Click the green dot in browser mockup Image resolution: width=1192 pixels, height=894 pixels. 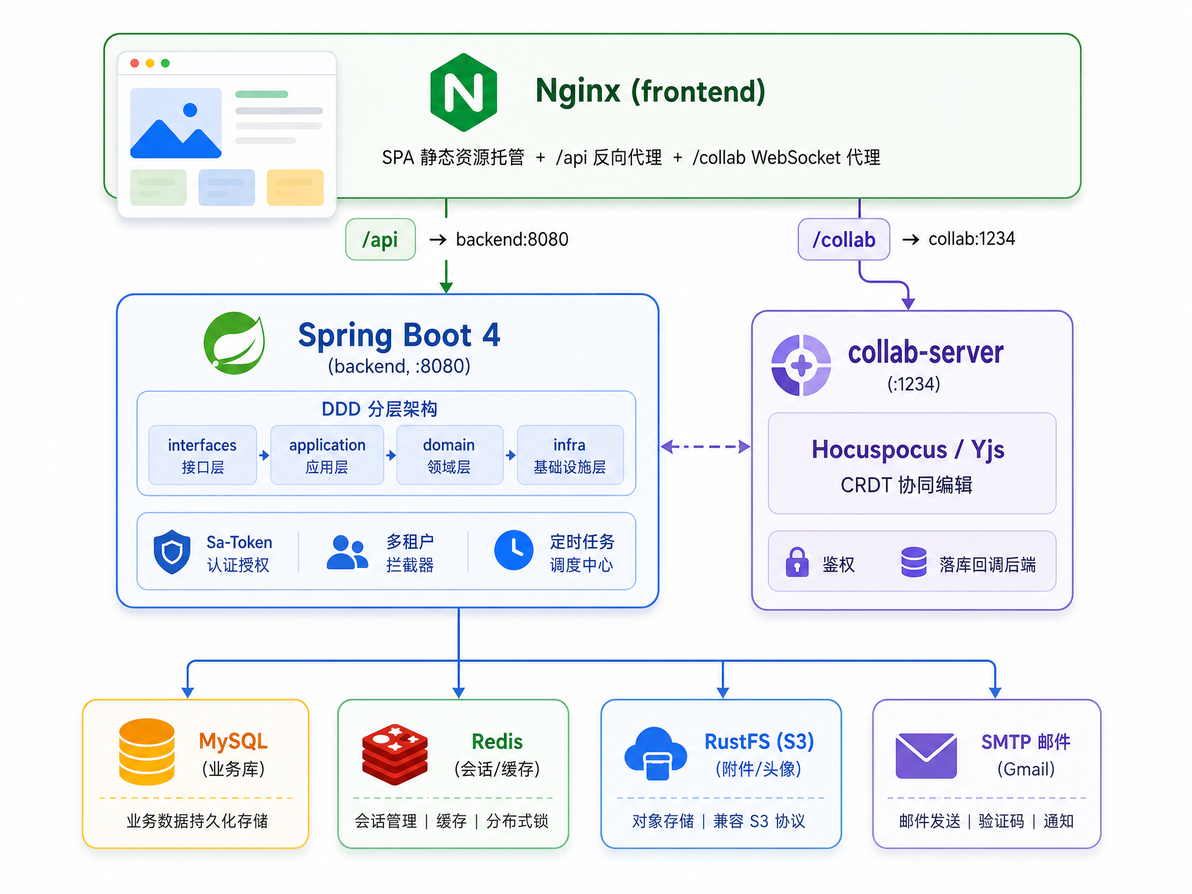click(x=165, y=63)
